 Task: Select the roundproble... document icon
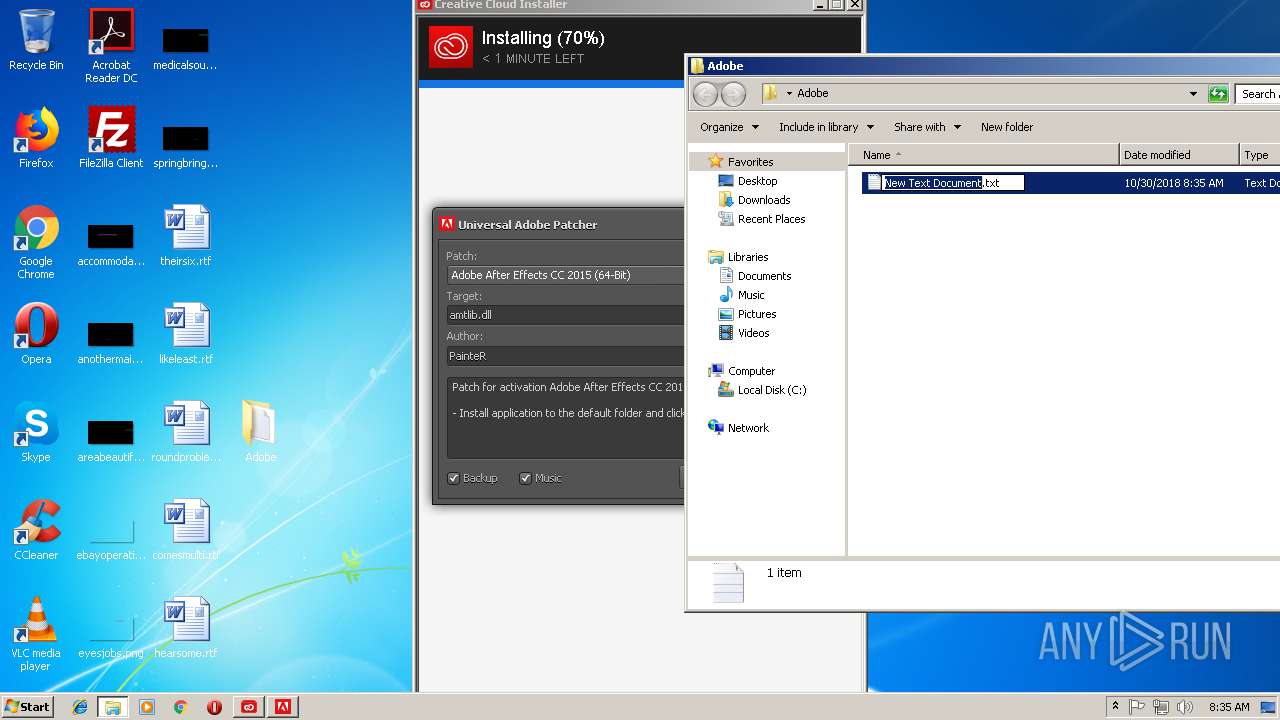(186, 432)
